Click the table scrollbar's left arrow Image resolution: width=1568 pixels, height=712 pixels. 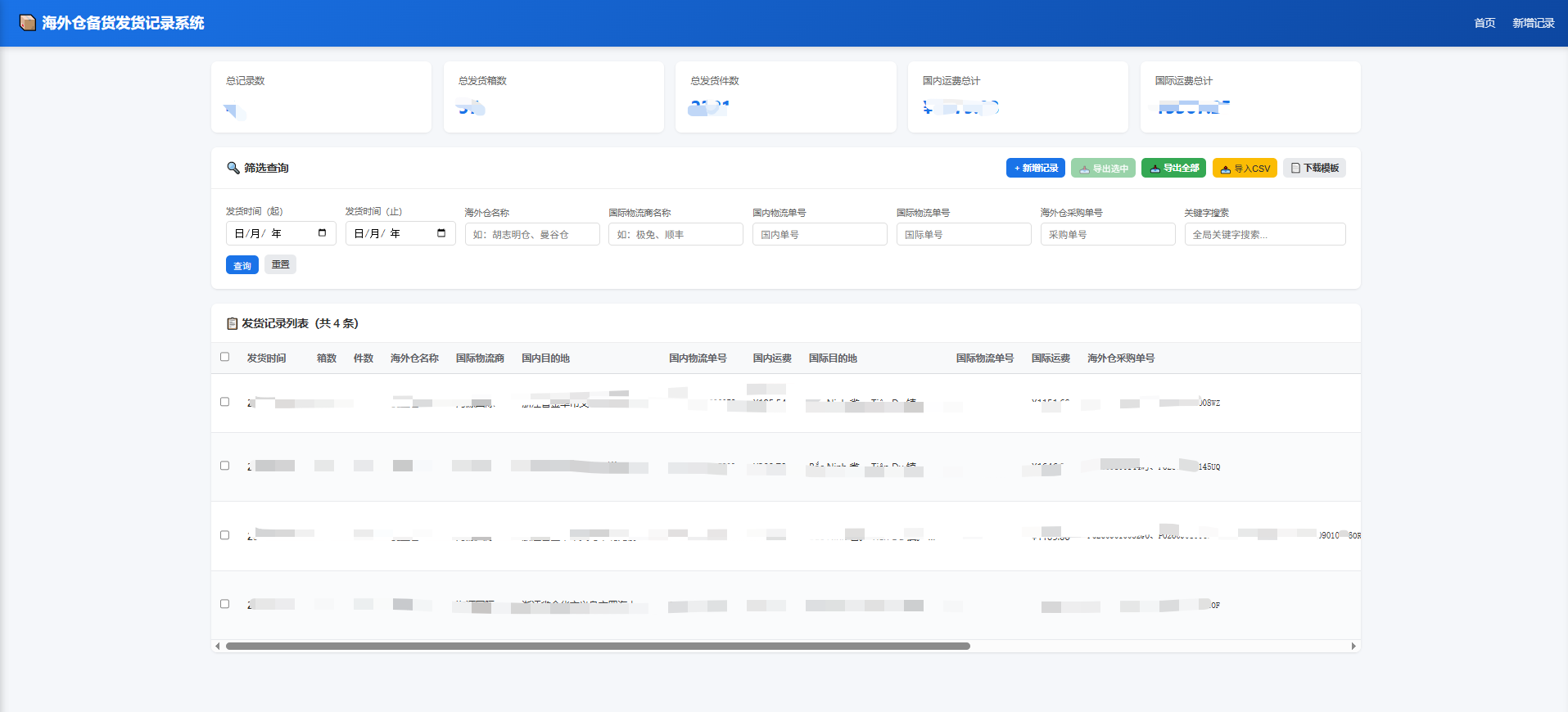pyautogui.click(x=217, y=647)
